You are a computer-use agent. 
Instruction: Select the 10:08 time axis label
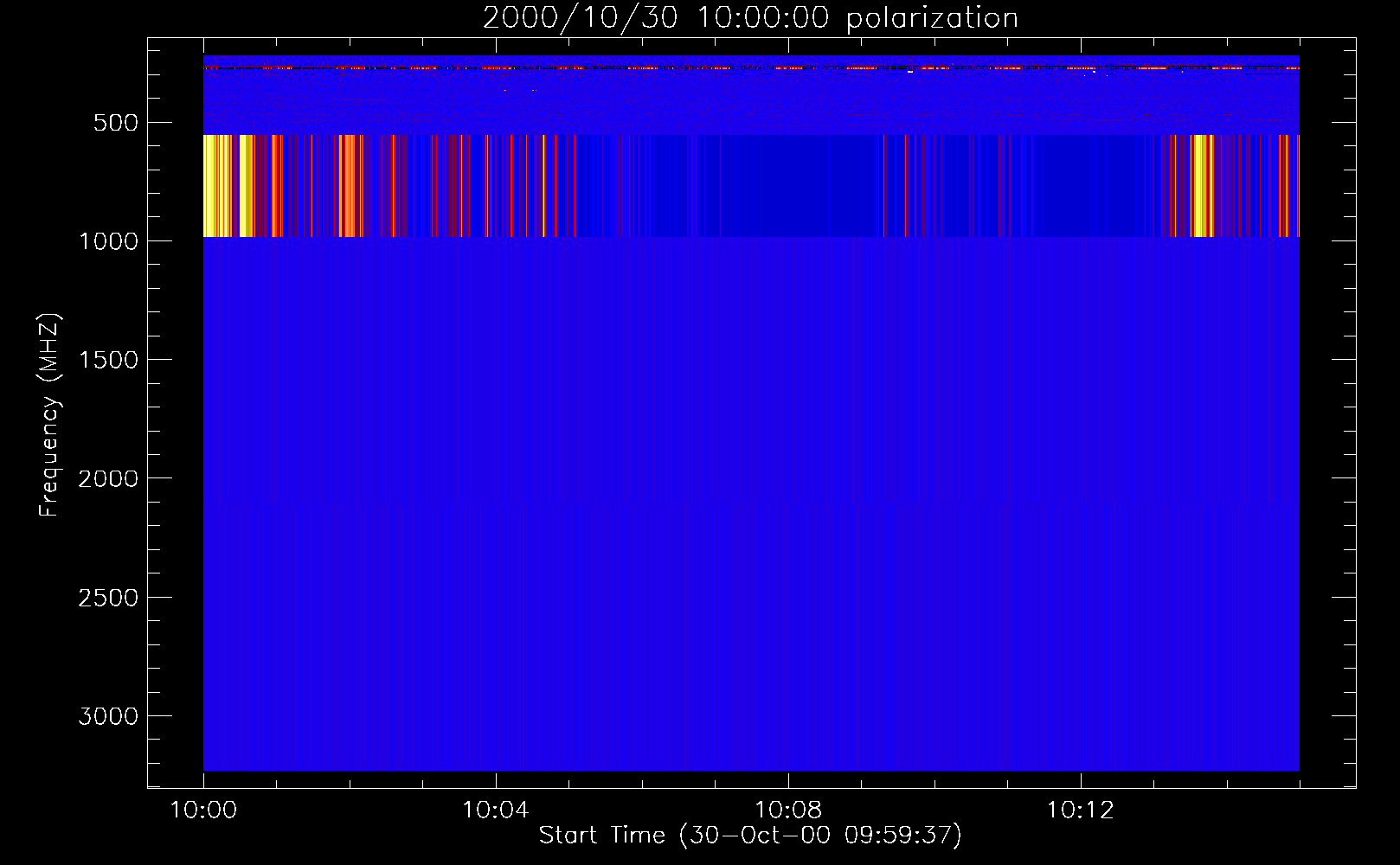(x=787, y=811)
